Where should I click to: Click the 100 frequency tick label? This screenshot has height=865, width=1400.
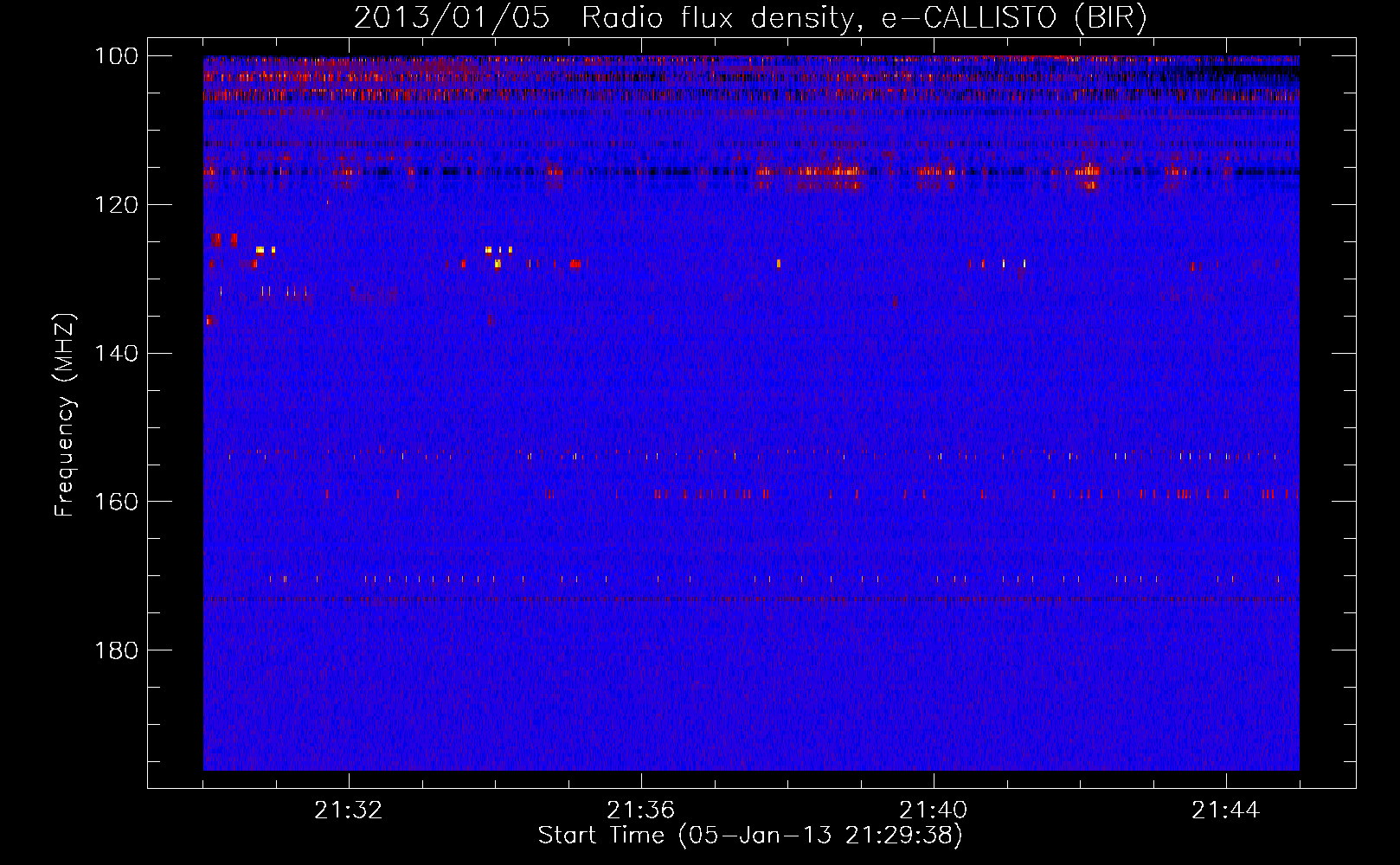pos(115,56)
